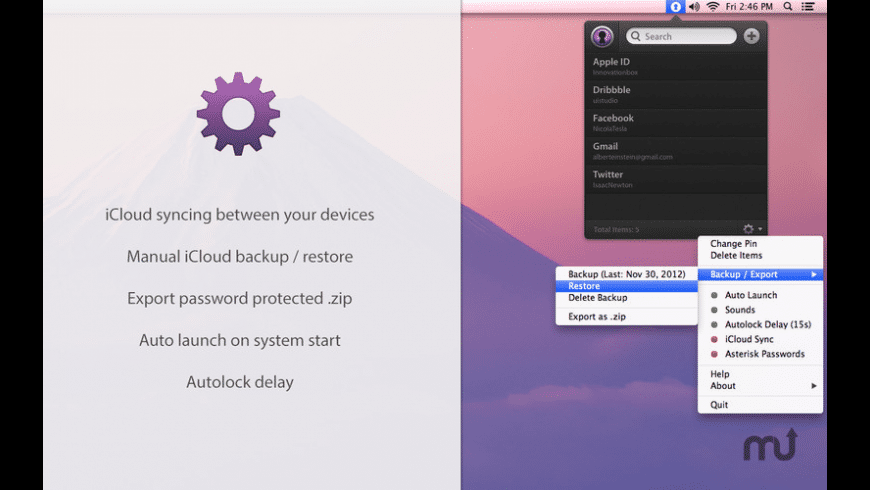Click inside the Search field
The height and width of the screenshot is (490, 870).
(681, 36)
